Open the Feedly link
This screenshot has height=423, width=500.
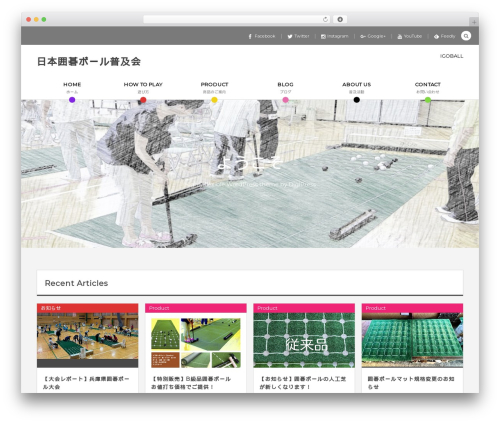(x=444, y=36)
